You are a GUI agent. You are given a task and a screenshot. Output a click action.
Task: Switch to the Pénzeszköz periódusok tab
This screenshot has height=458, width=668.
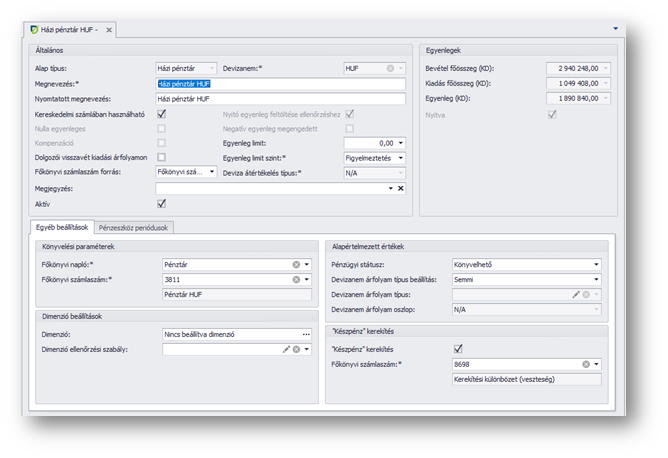137,227
